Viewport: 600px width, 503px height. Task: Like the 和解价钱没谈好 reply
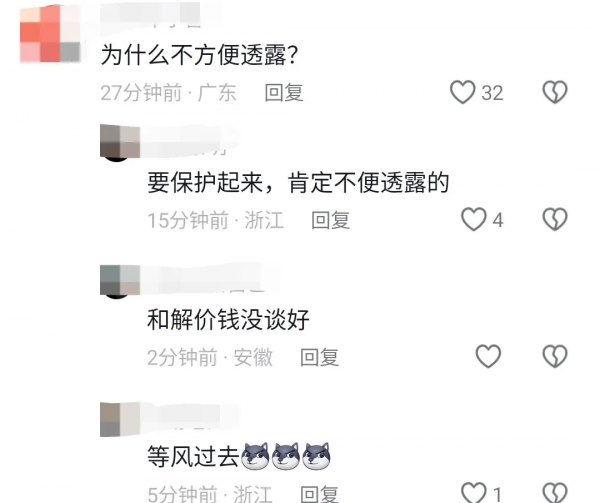[x=488, y=356]
